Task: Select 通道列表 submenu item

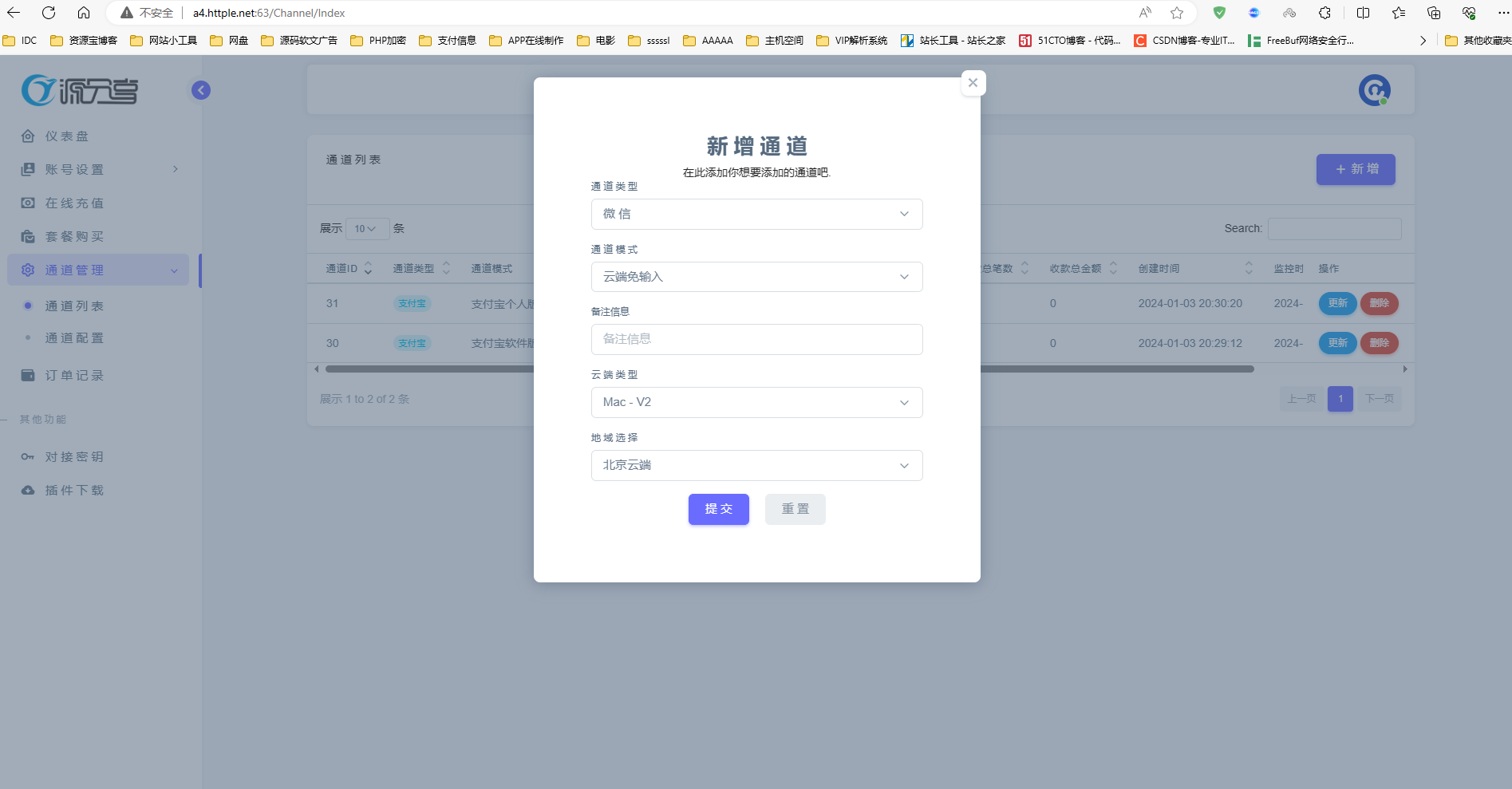Action: [x=74, y=306]
